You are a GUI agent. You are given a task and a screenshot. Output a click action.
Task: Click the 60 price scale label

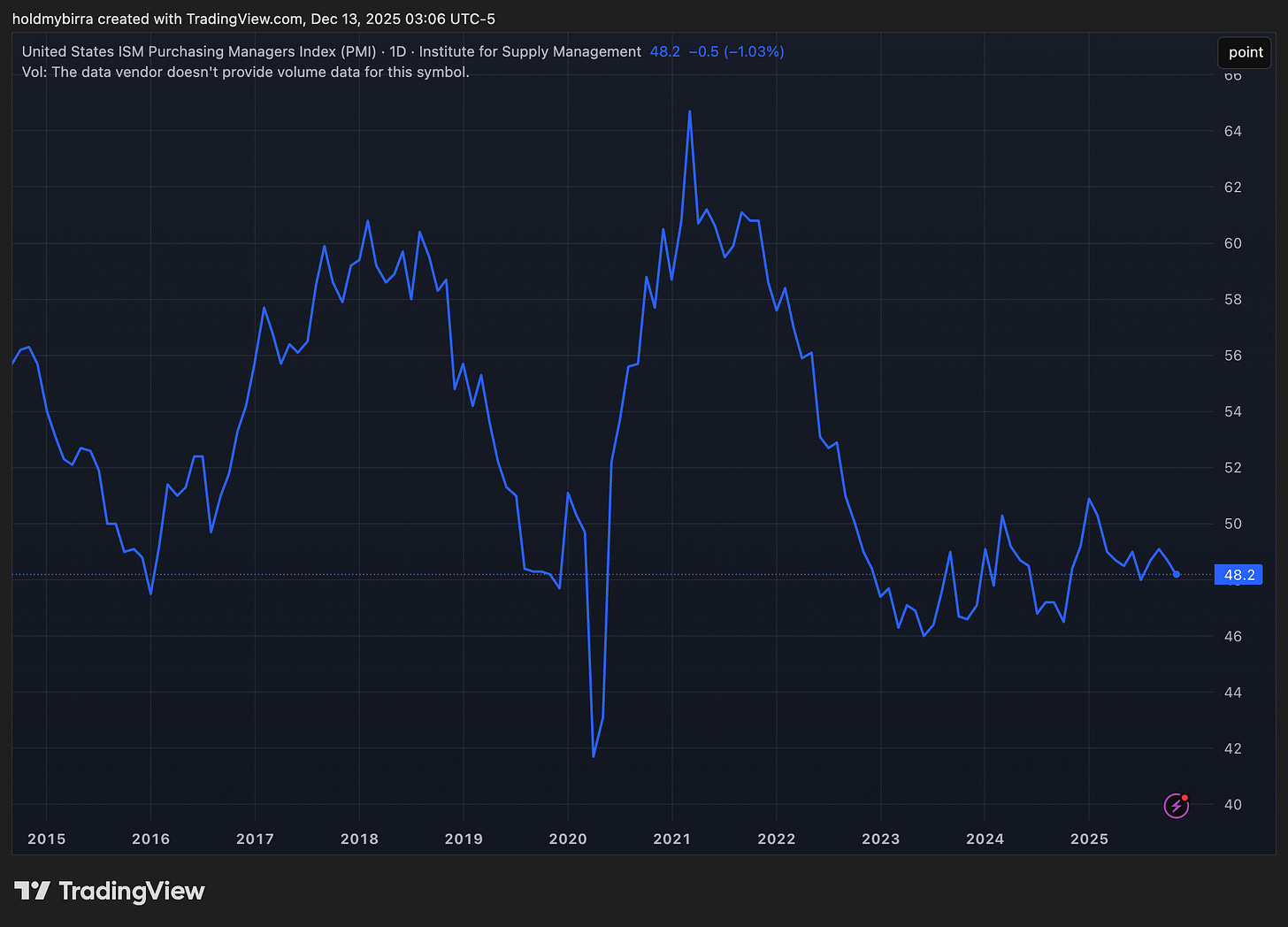point(1233,243)
